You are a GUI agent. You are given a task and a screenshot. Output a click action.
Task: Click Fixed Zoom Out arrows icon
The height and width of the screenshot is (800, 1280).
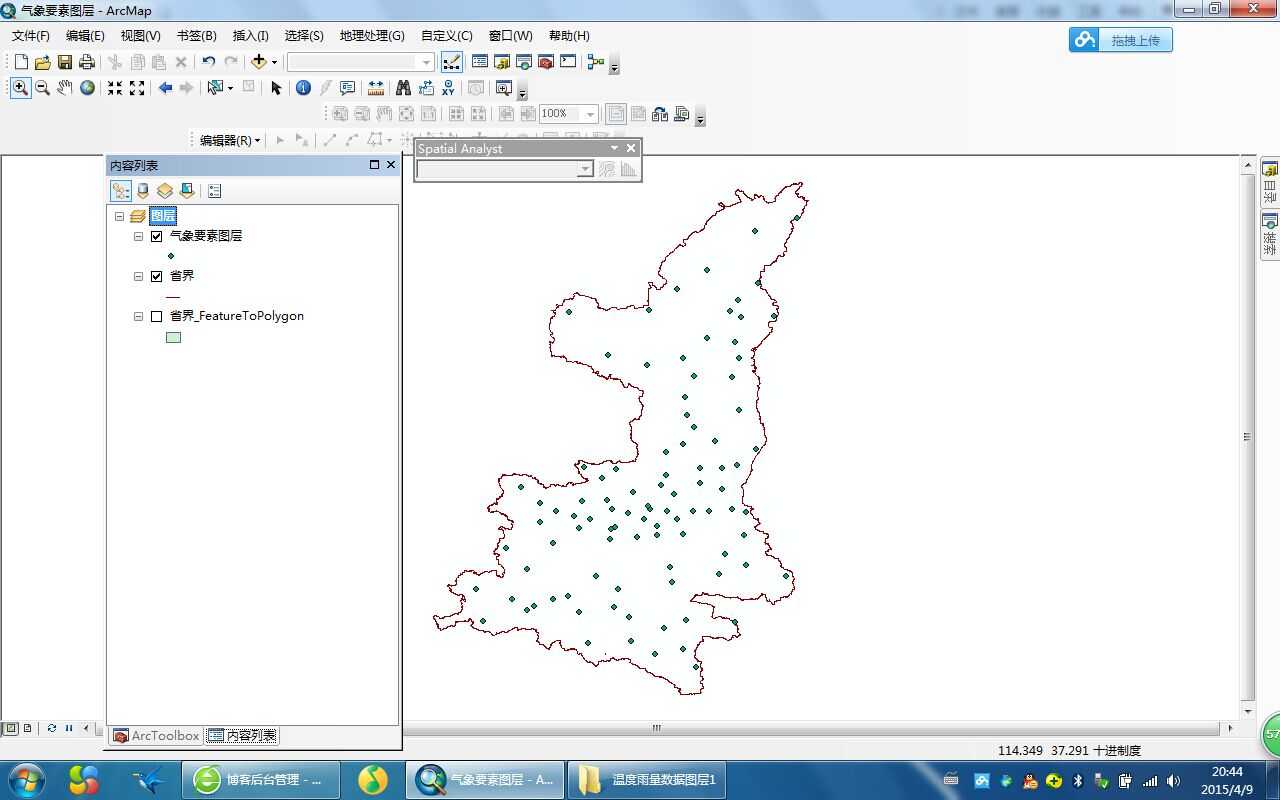coord(137,88)
